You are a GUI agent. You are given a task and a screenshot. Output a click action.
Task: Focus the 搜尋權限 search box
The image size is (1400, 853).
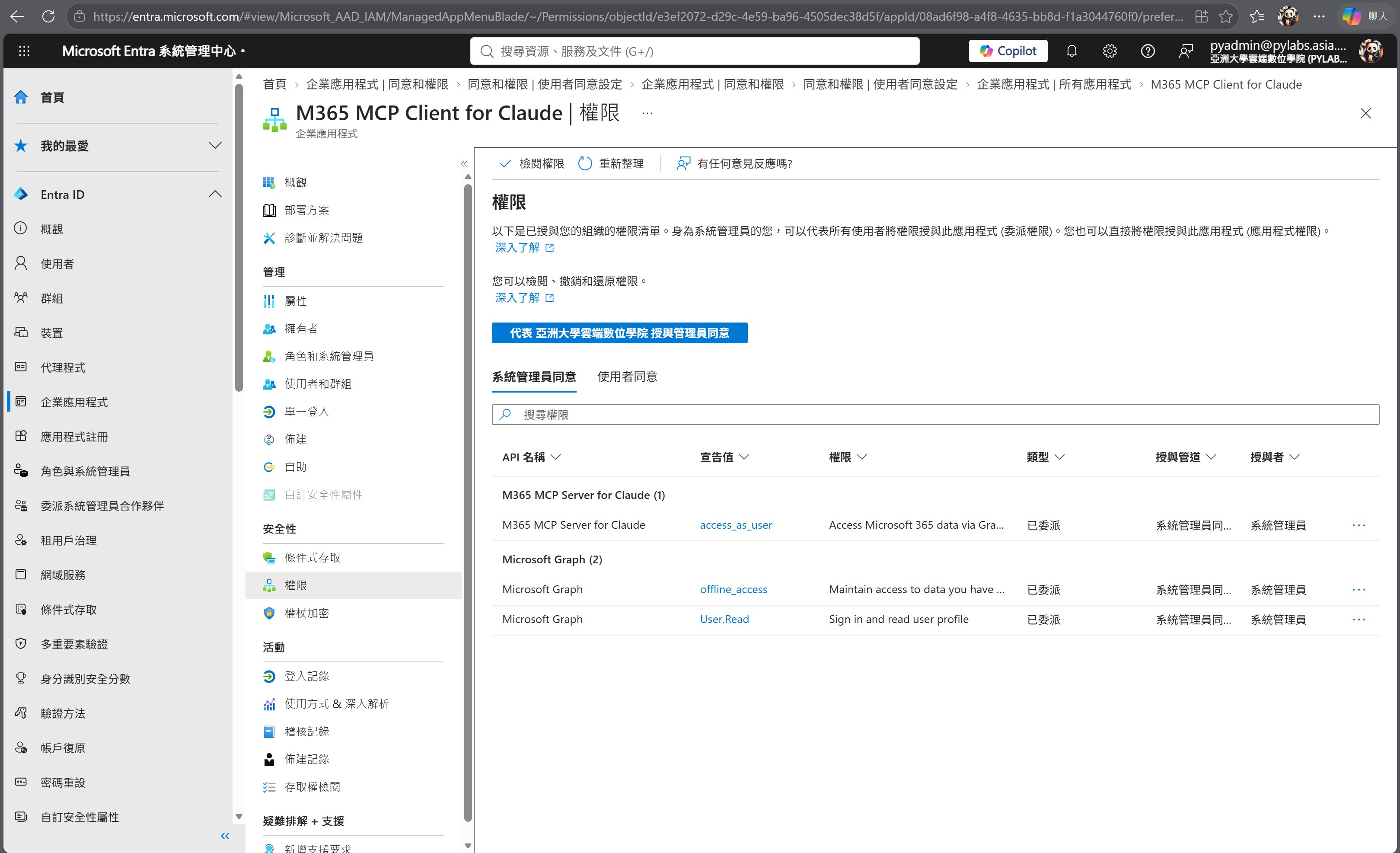(x=935, y=414)
